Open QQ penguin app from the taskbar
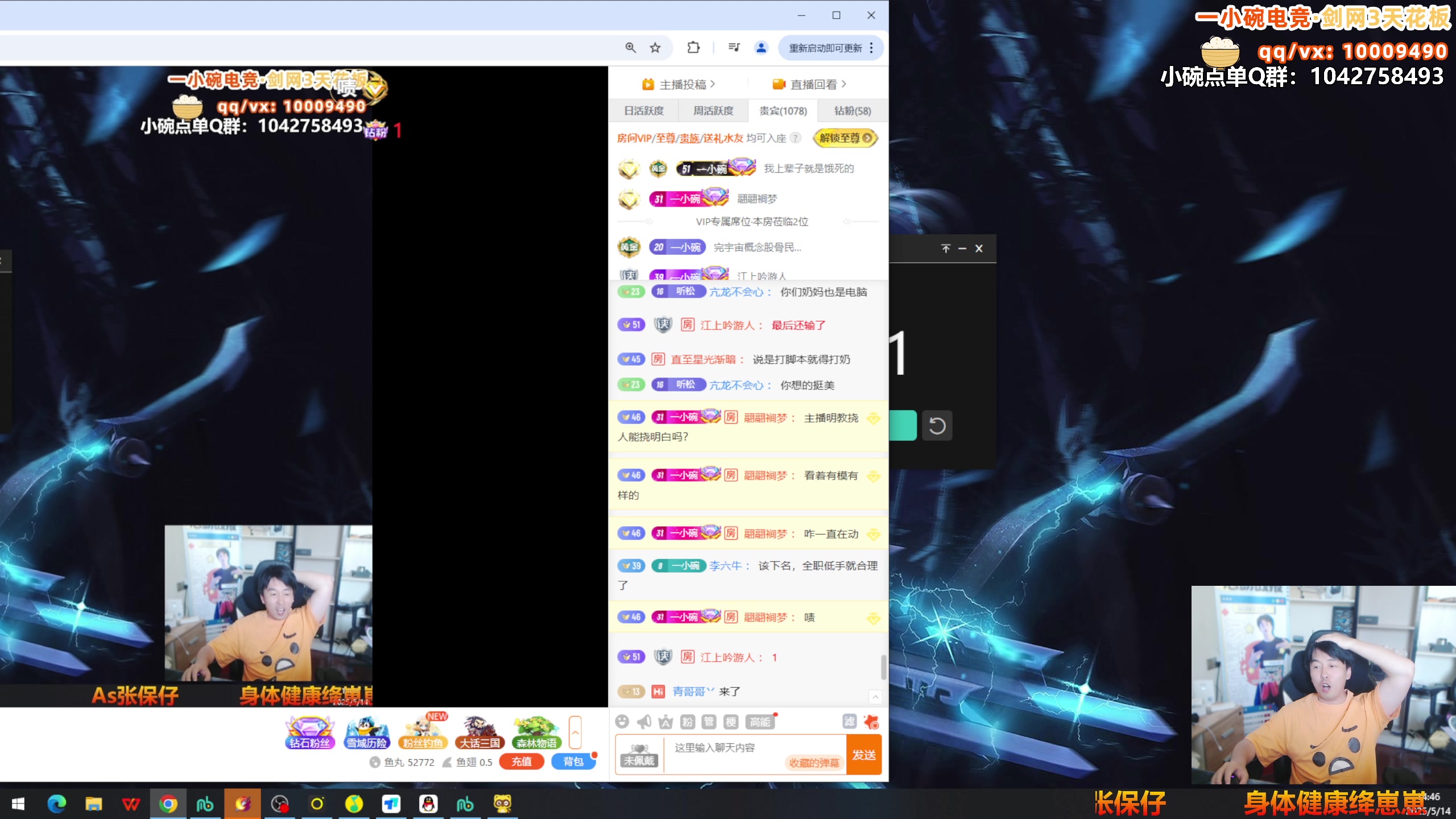1456x819 pixels. [428, 804]
